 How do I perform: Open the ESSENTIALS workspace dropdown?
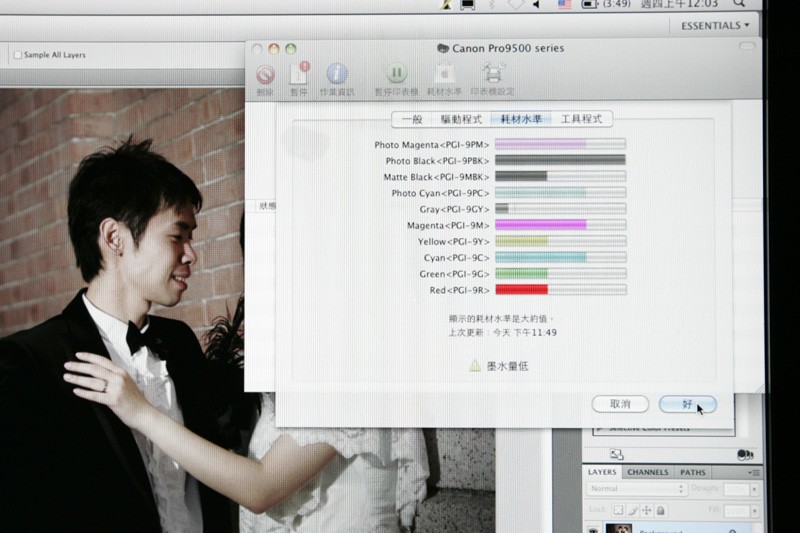tap(715, 26)
